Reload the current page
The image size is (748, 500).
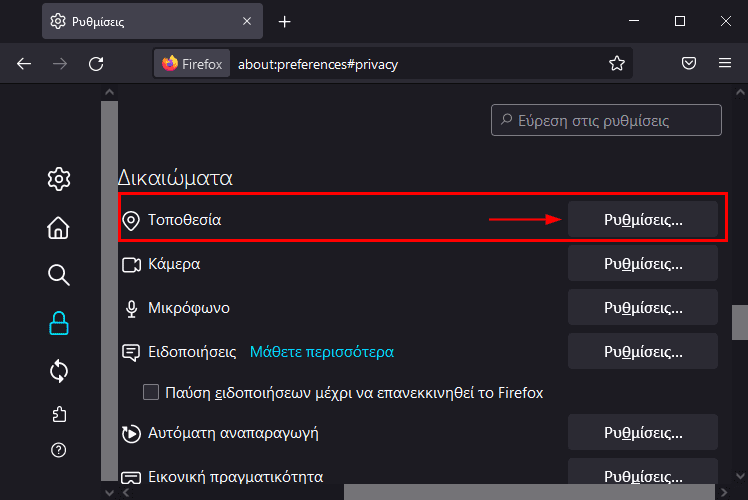tap(96, 63)
